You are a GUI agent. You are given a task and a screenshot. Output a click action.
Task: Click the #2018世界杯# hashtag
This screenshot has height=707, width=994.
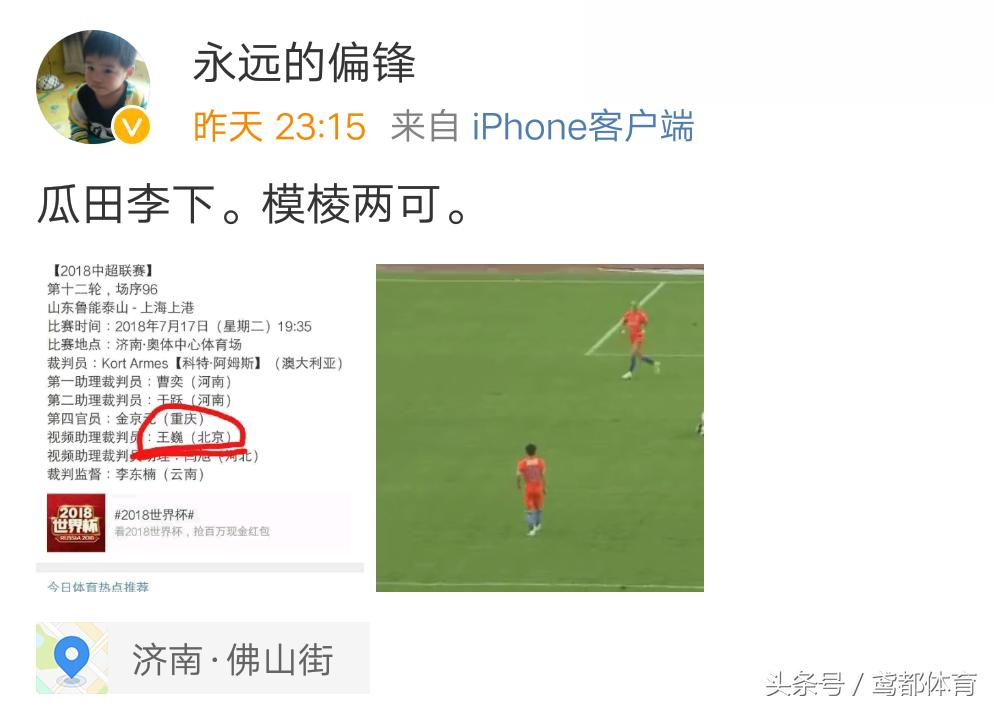(154, 514)
